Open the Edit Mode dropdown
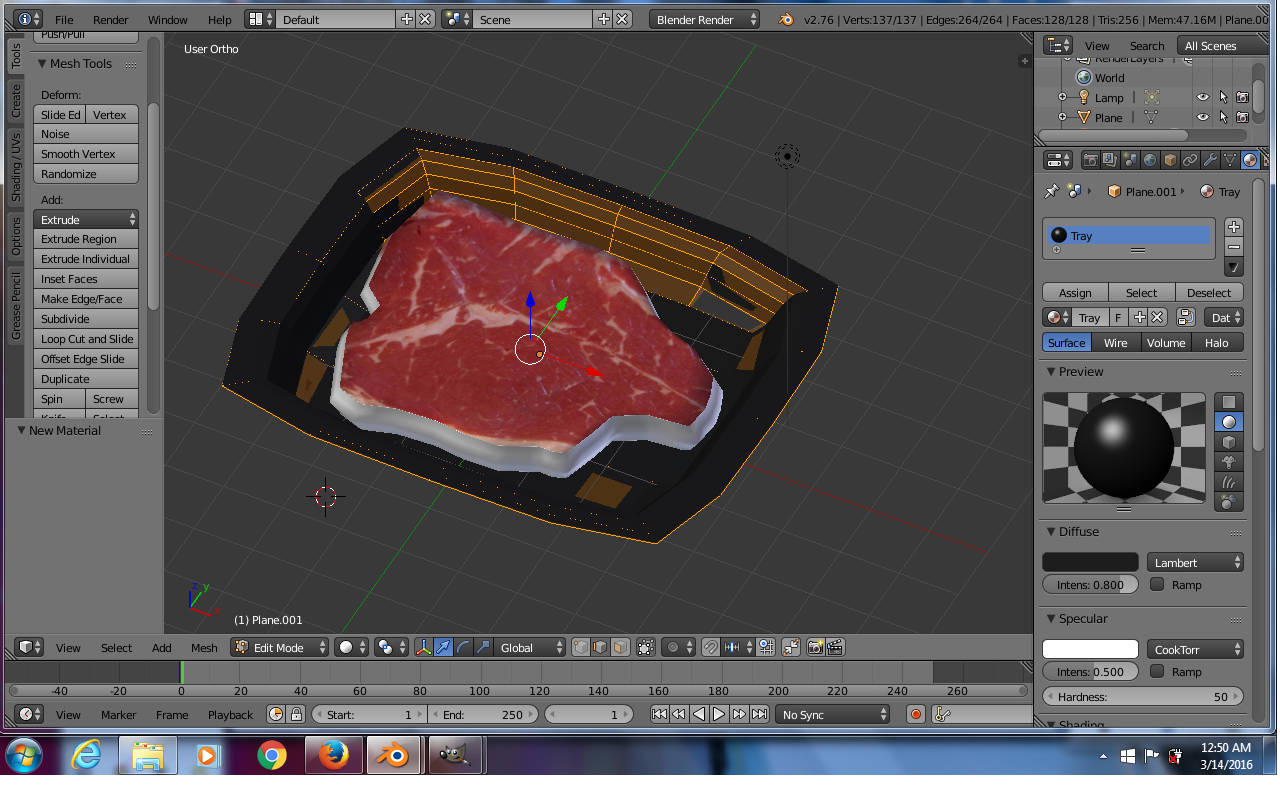This screenshot has width=1280, height=800. (x=280, y=648)
